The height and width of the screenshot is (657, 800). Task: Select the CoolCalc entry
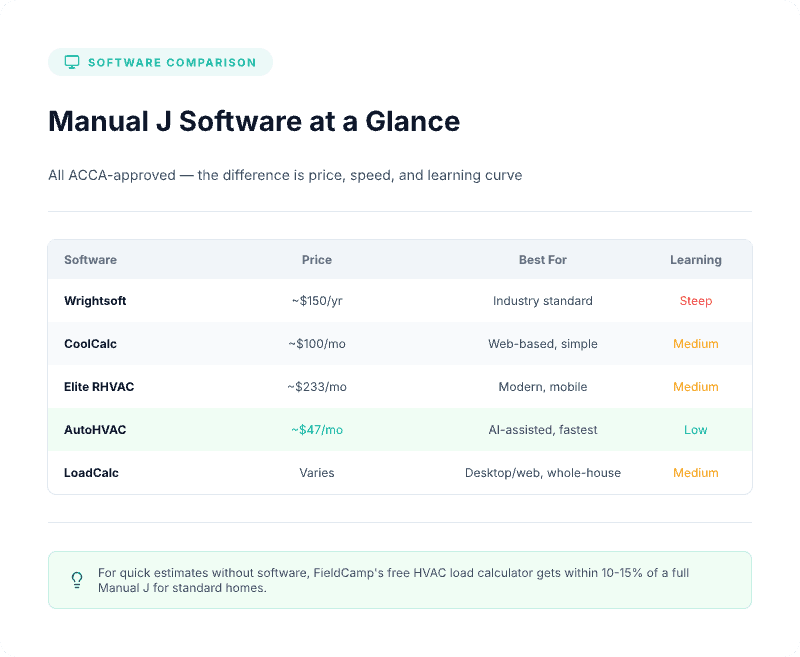[88, 343]
